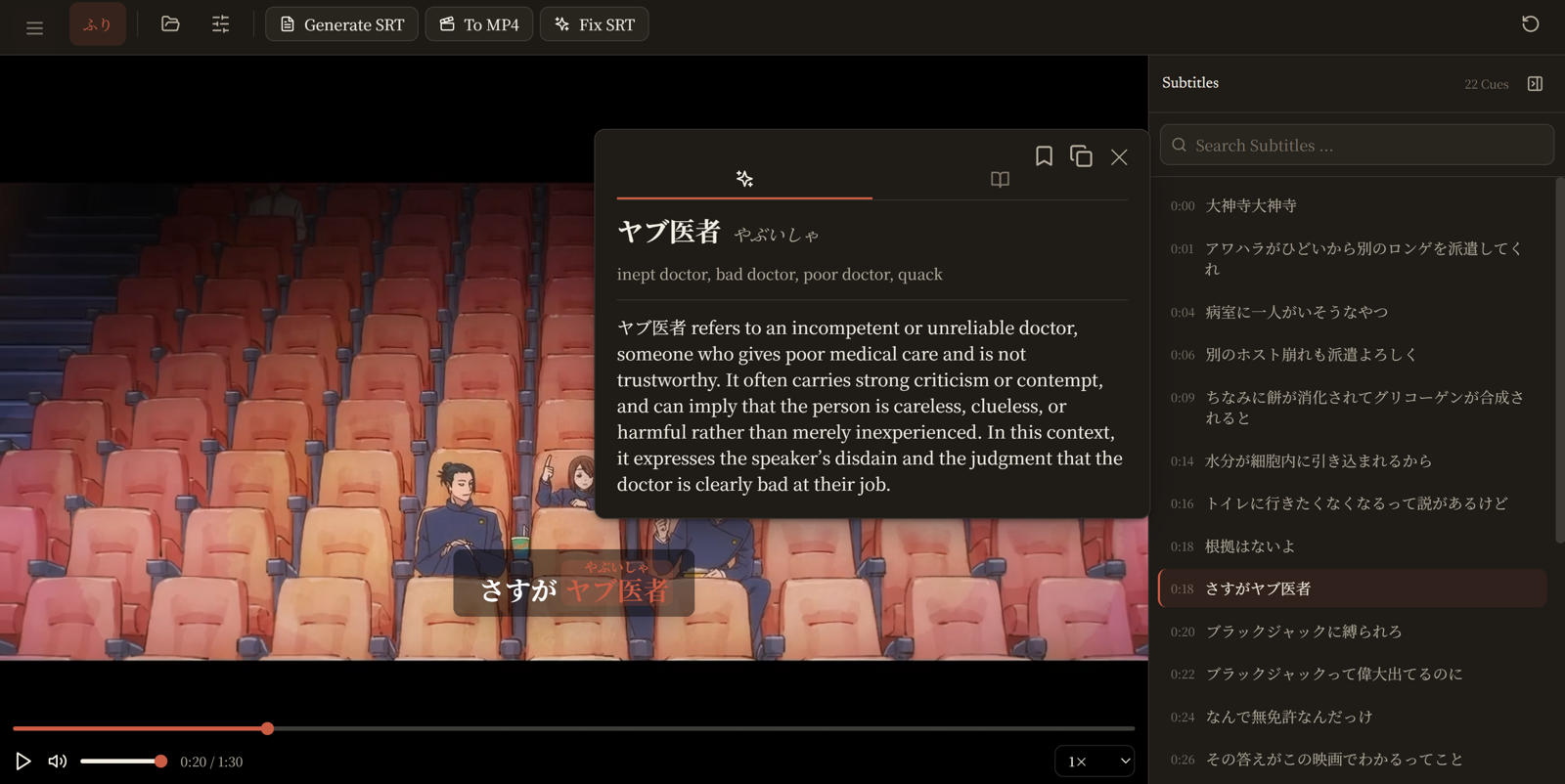Play the video

click(x=23, y=761)
